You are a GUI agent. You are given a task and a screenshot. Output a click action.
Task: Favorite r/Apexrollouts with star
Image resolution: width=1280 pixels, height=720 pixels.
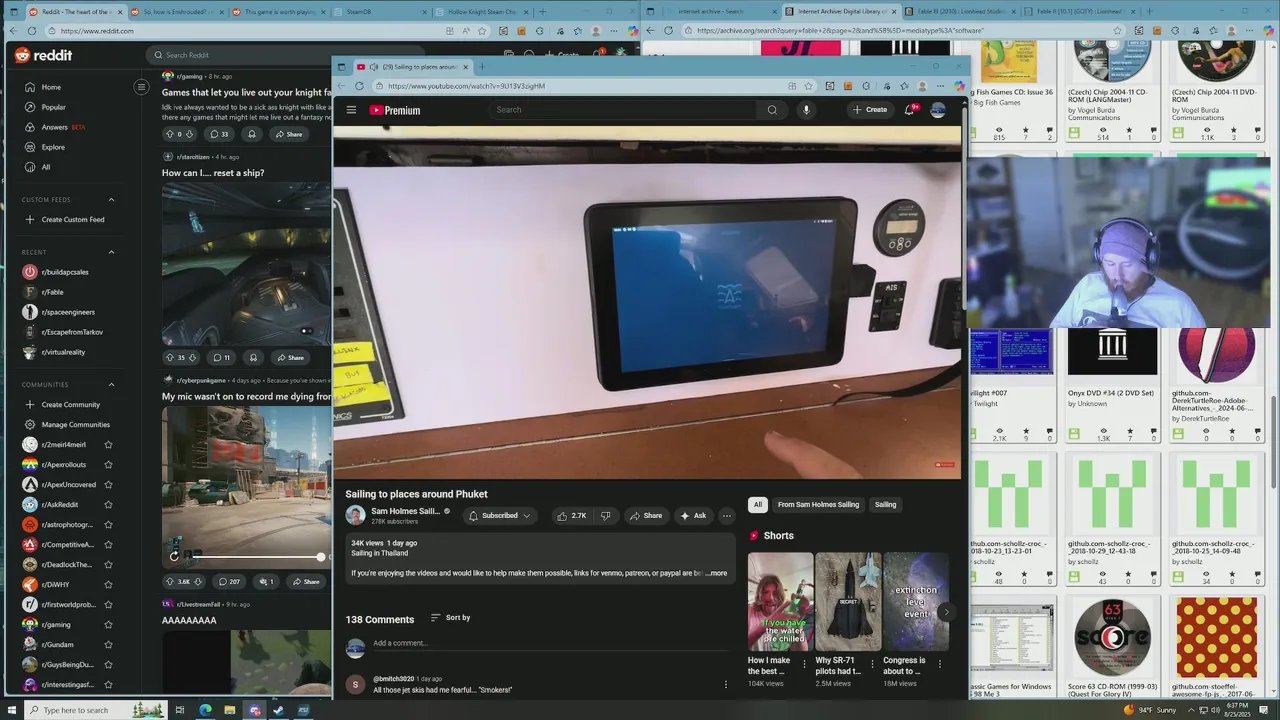click(108, 465)
